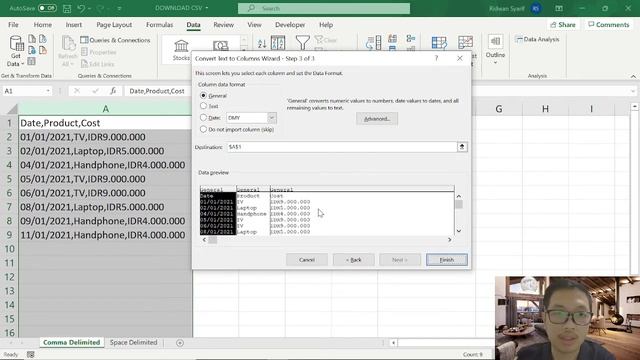
Task: Toggle the Filter funnel icon
Action: click(302, 42)
